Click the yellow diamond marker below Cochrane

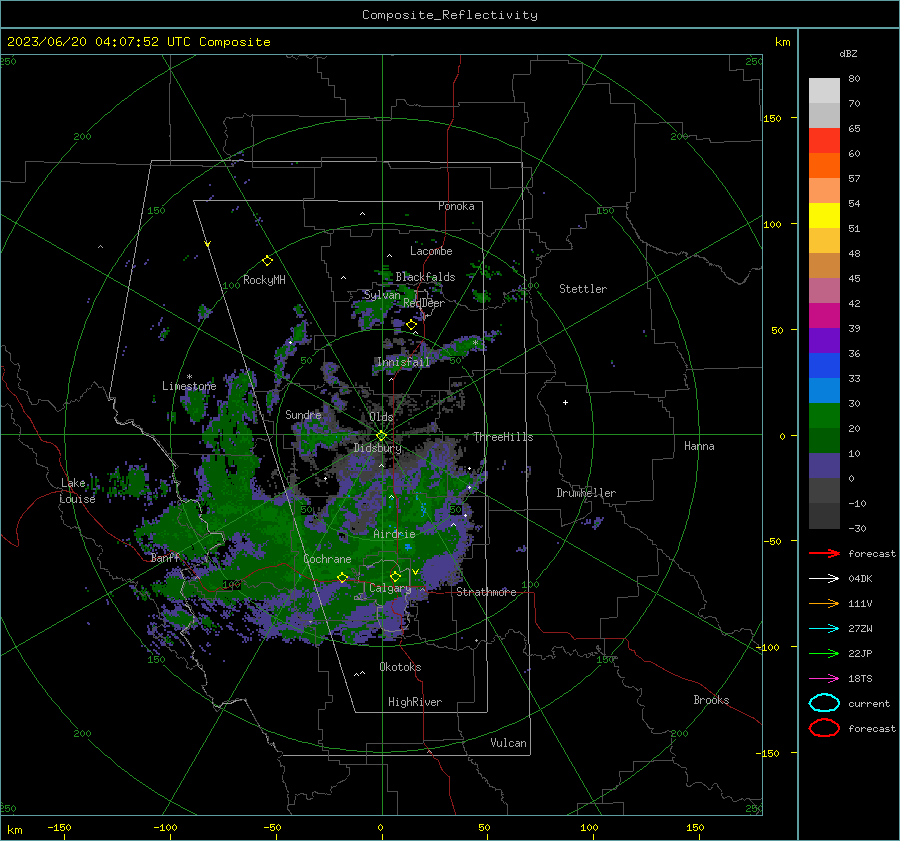pos(342,577)
